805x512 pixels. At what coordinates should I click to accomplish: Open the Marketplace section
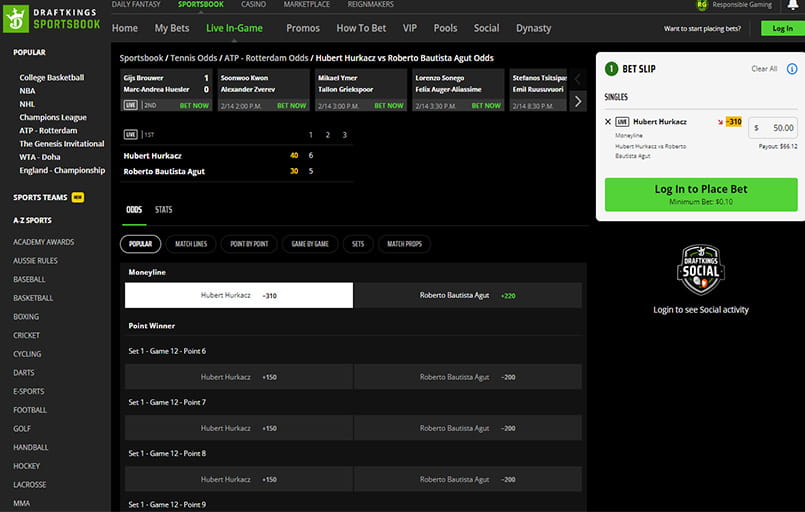(x=307, y=4)
